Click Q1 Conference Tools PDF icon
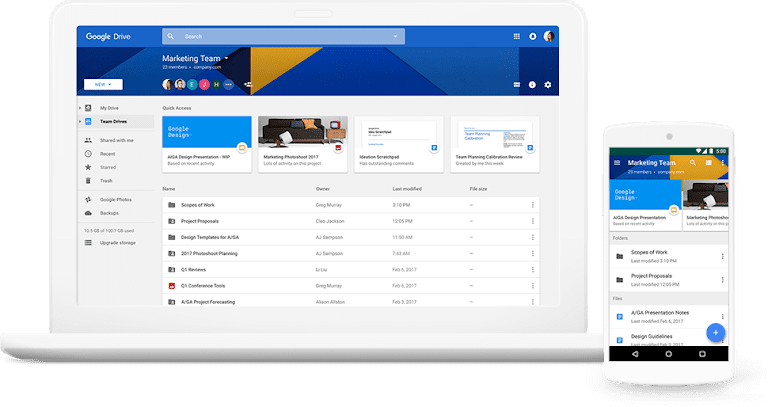Viewport: 768px width, 407px height. coord(171,286)
